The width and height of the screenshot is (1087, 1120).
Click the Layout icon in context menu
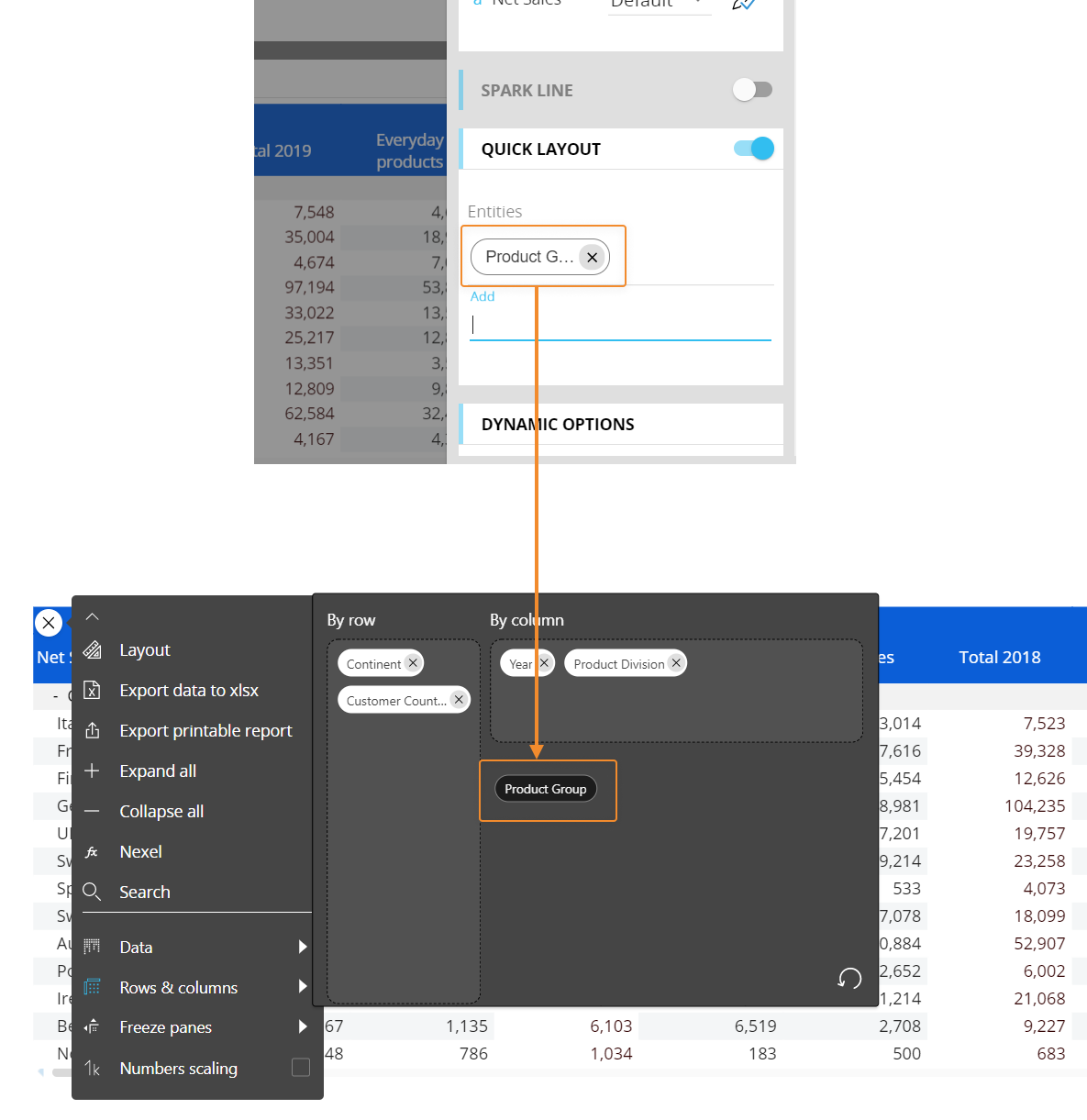(93, 650)
